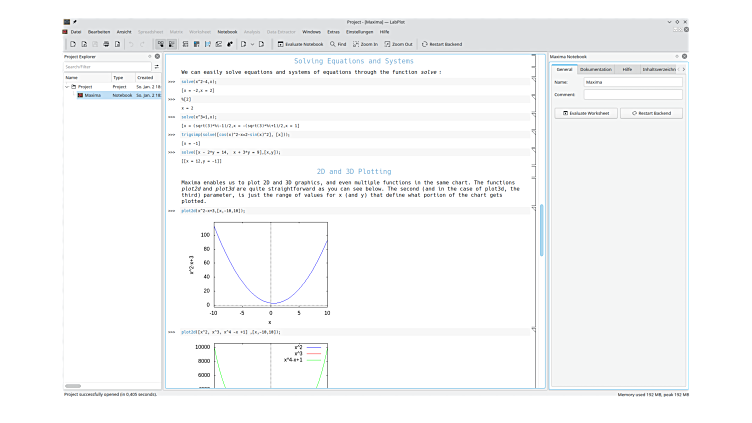Image resolution: width=752 pixels, height=423 pixels.
Task: Zoom Out of the notebook
Action: [x=398, y=44]
